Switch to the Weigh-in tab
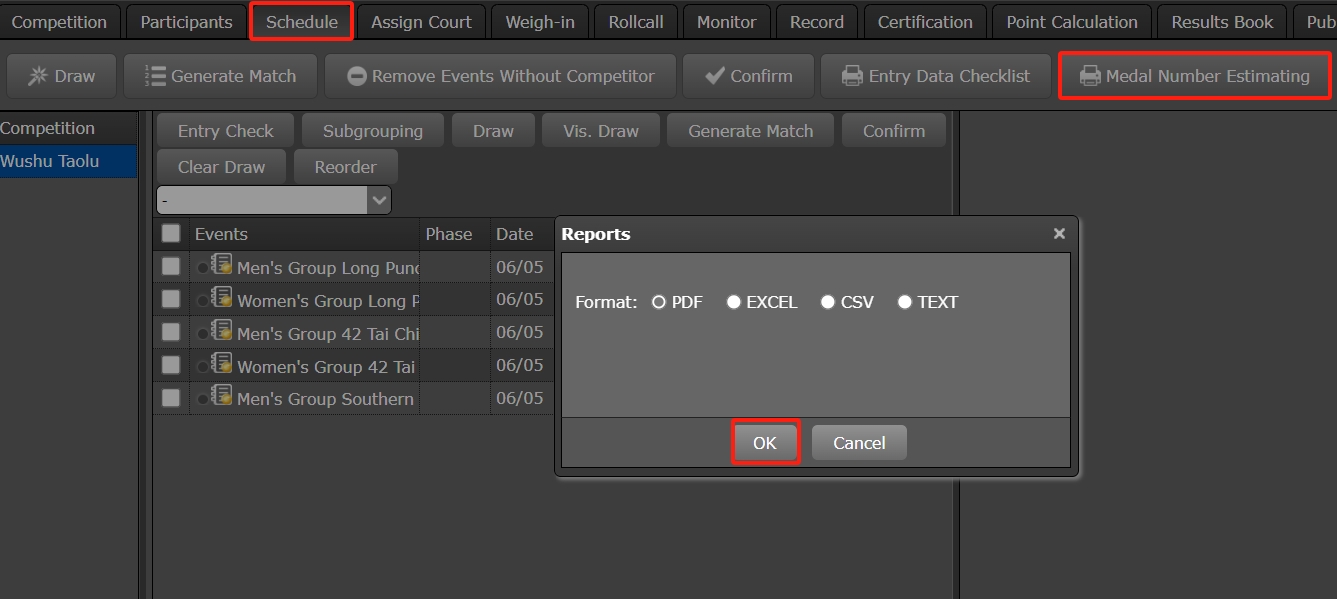 pyautogui.click(x=539, y=22)
